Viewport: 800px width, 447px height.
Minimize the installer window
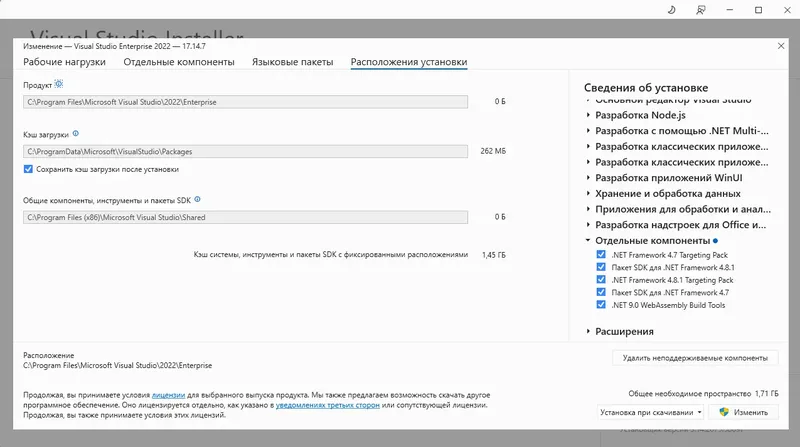(x=730, y=10)
